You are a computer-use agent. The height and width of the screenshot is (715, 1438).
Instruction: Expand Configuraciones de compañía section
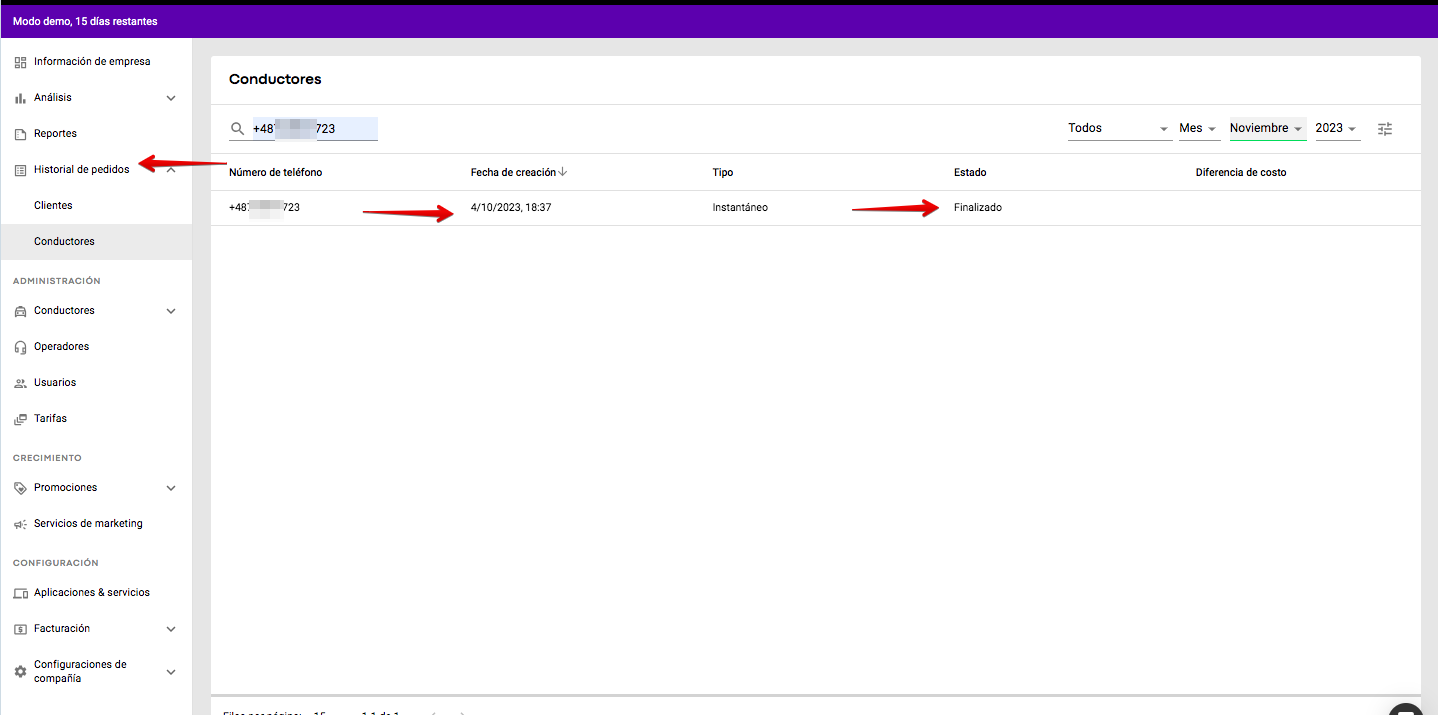pos(171,672)
